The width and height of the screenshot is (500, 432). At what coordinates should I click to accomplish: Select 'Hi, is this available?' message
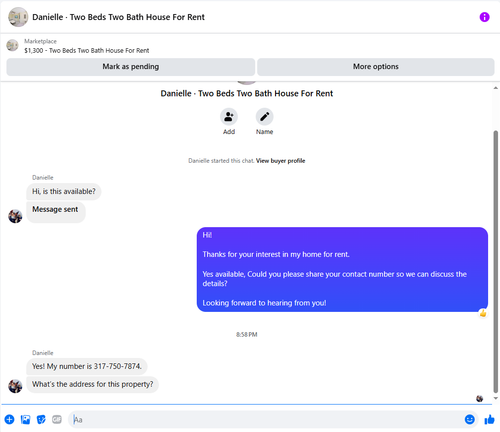64,191
